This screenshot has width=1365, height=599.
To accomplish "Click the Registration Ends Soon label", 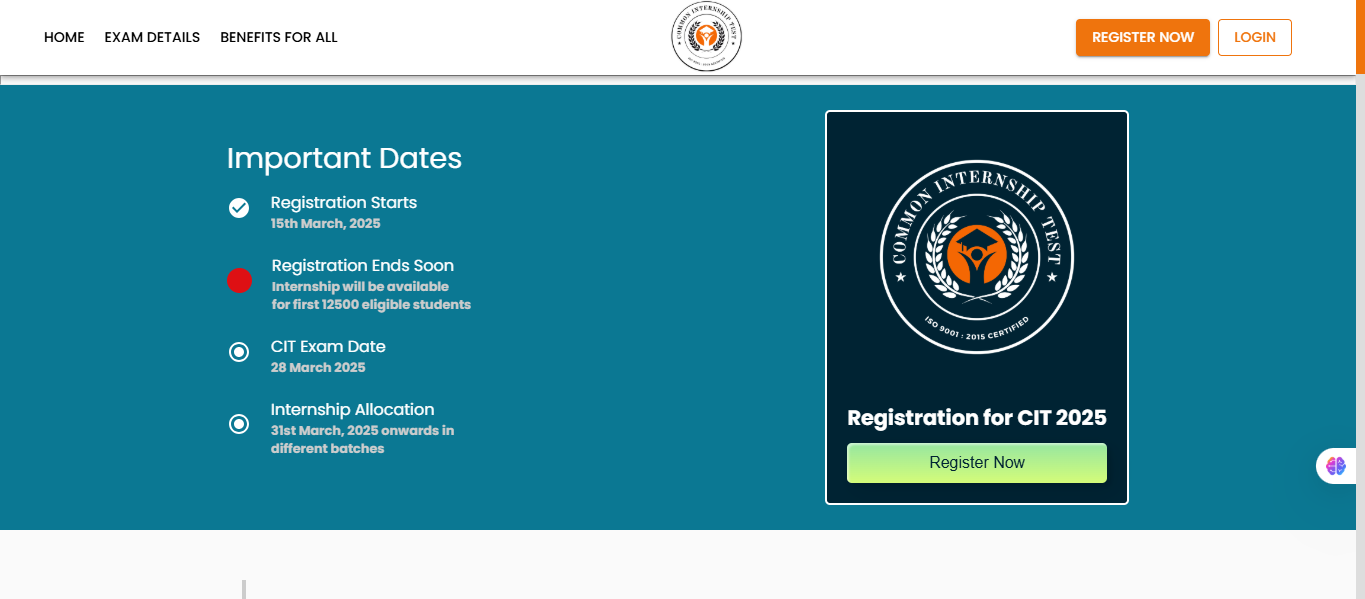I will [362, 265].
